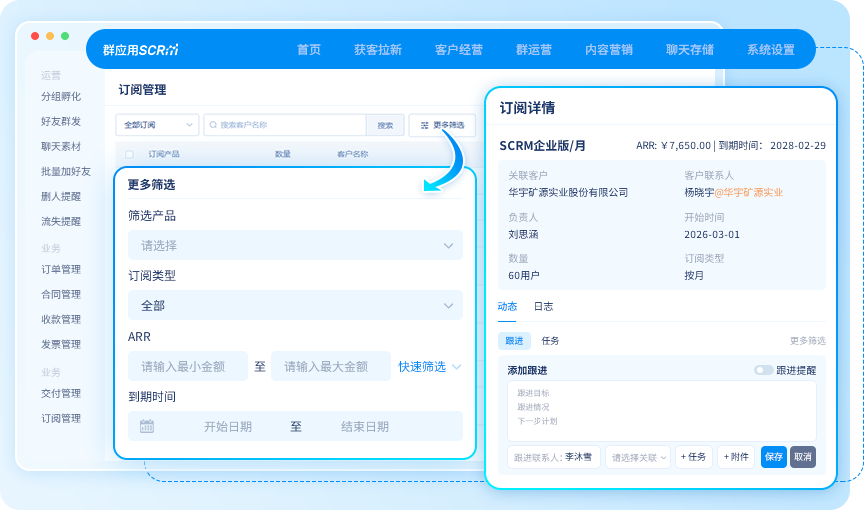864x510 pixels.
Task: Open the 请选择关联 dropdown
Action: tap(638, 457)
